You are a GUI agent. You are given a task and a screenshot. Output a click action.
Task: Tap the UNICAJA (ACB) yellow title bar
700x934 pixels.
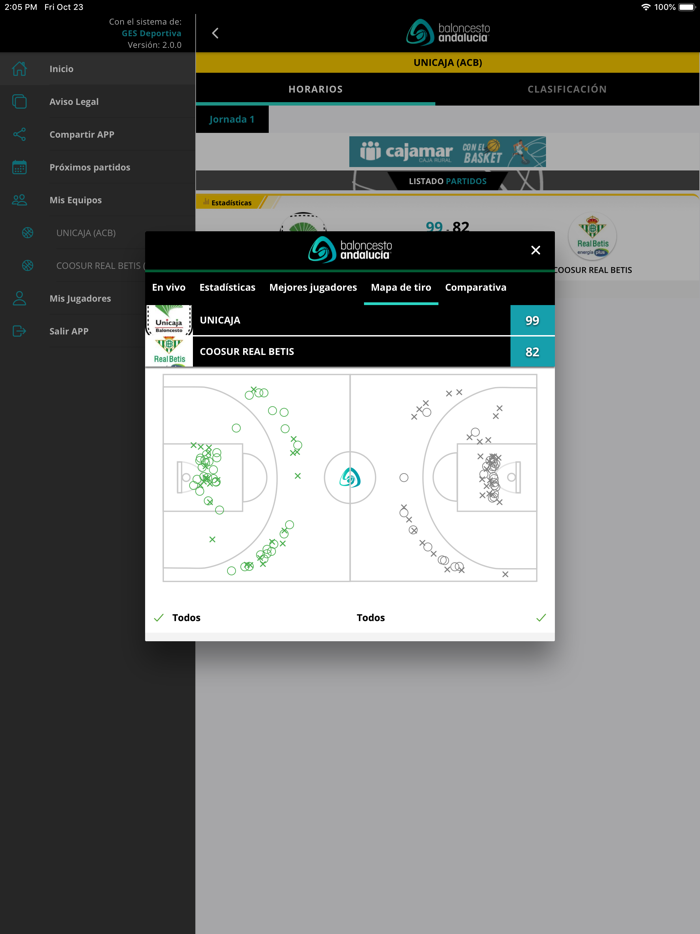pyautogui.click(x=447, y=63)
